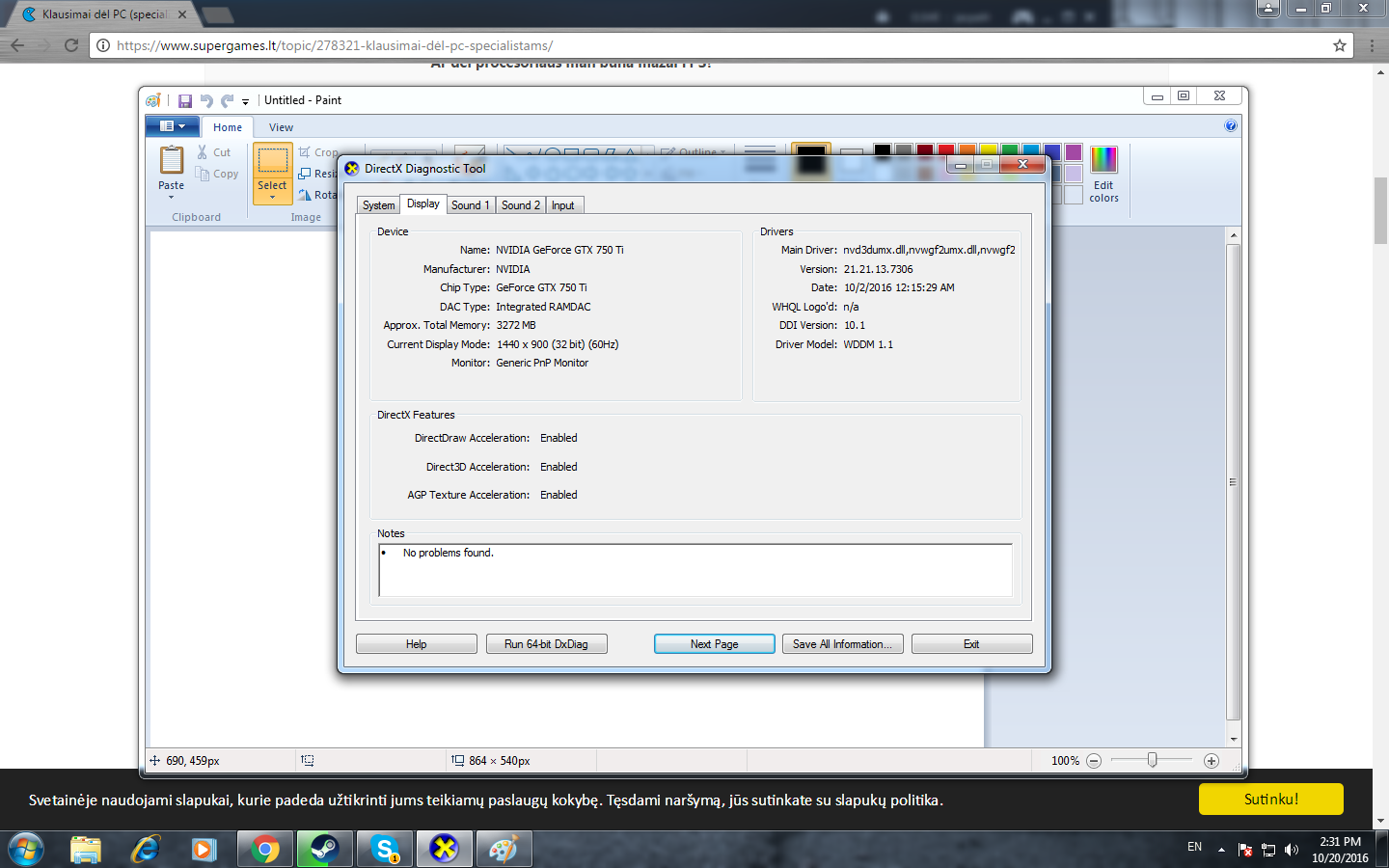This screenshot has height=868, width=1389.
Task: Click the Paste clipboard icon in Paint
Action: 172,159
